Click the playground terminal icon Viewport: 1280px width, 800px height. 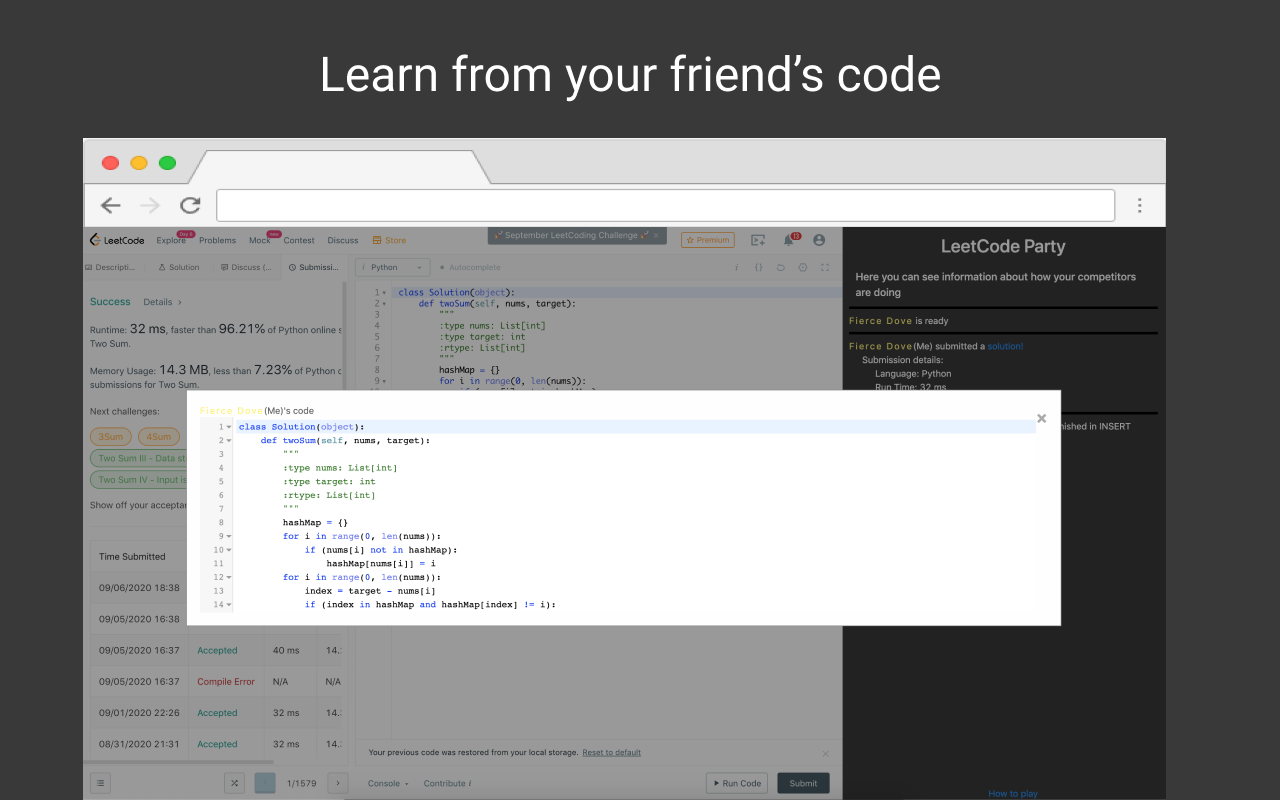758,240
